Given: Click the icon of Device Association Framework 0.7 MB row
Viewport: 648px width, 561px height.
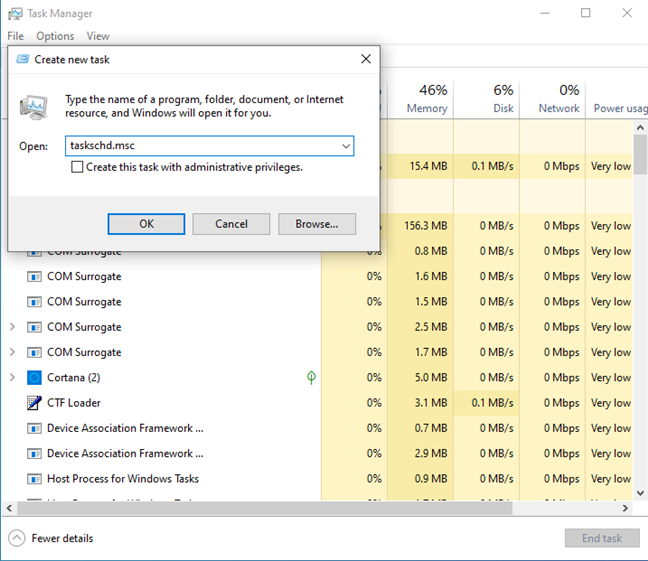Looking at the screenshot, I should [34, 428].
